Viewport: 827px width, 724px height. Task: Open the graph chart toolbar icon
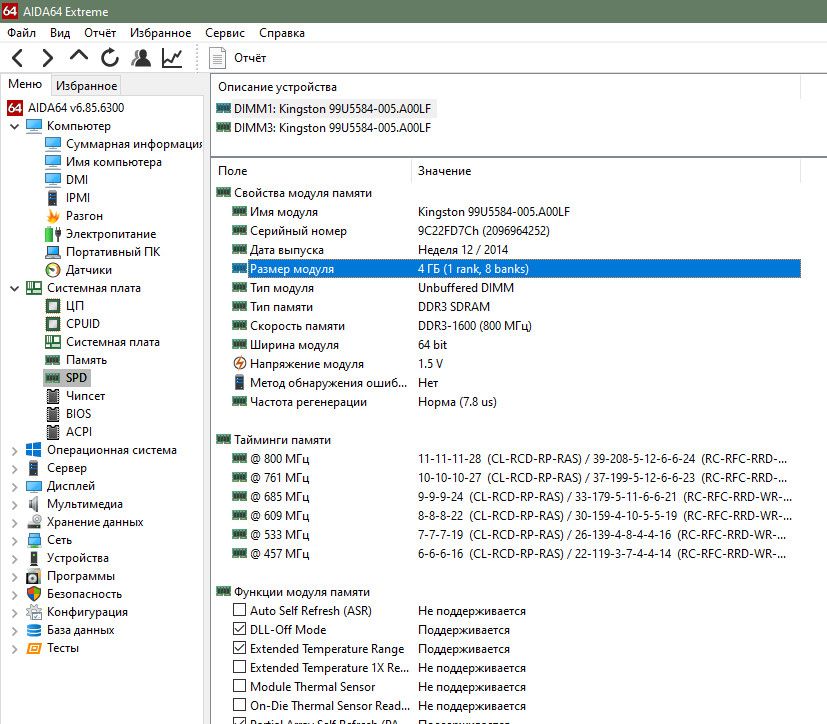[172, 57]
